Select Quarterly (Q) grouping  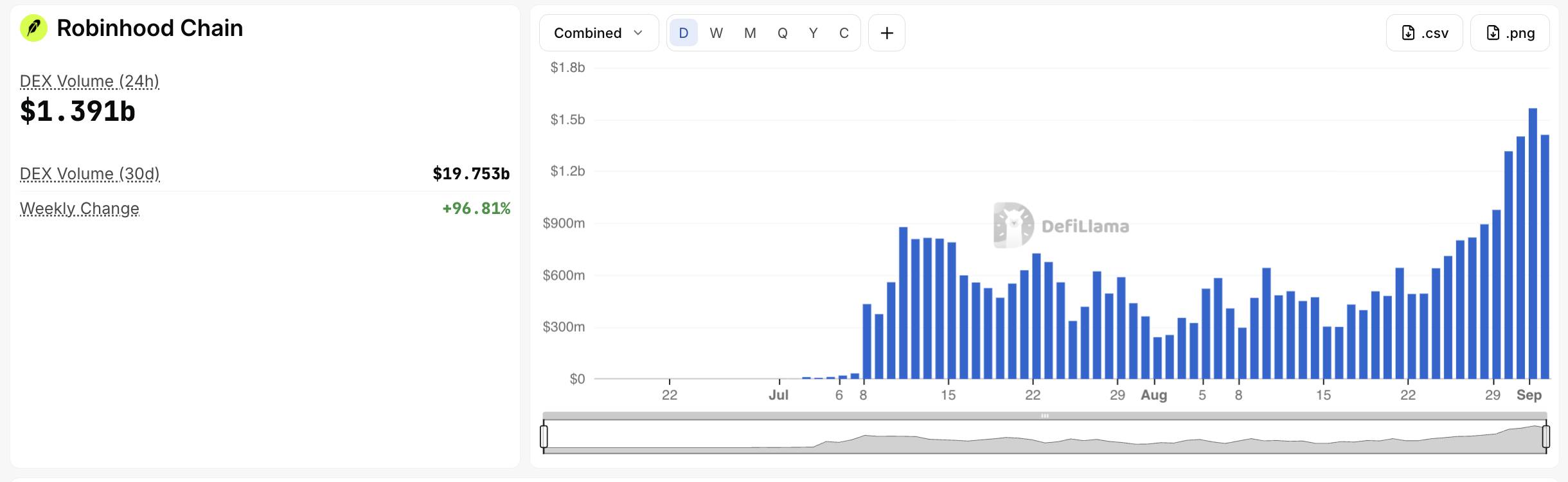[x=782, y=33]
